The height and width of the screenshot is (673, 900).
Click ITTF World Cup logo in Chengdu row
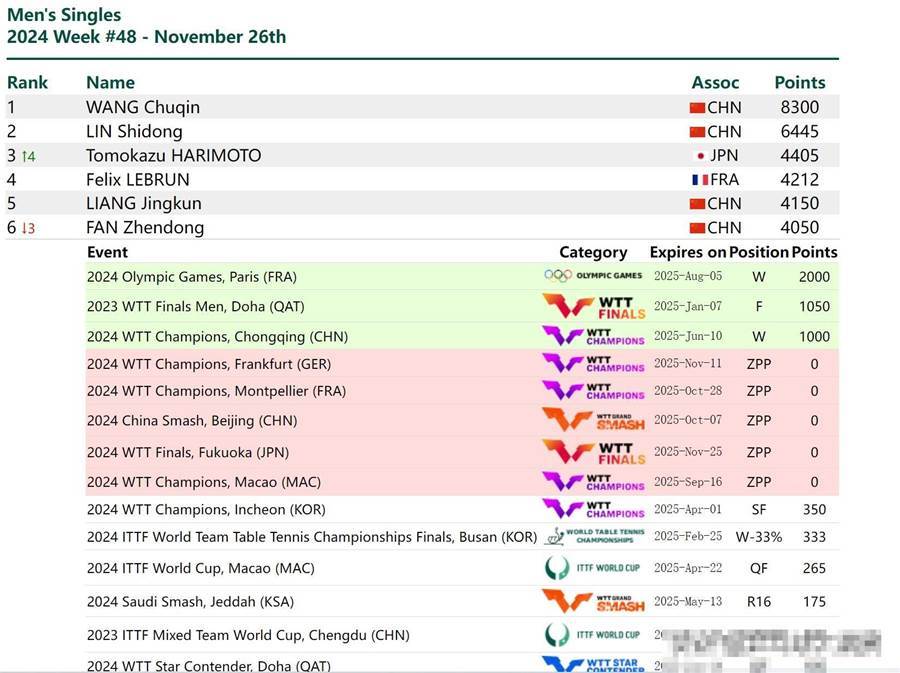(x=592, y=635)
